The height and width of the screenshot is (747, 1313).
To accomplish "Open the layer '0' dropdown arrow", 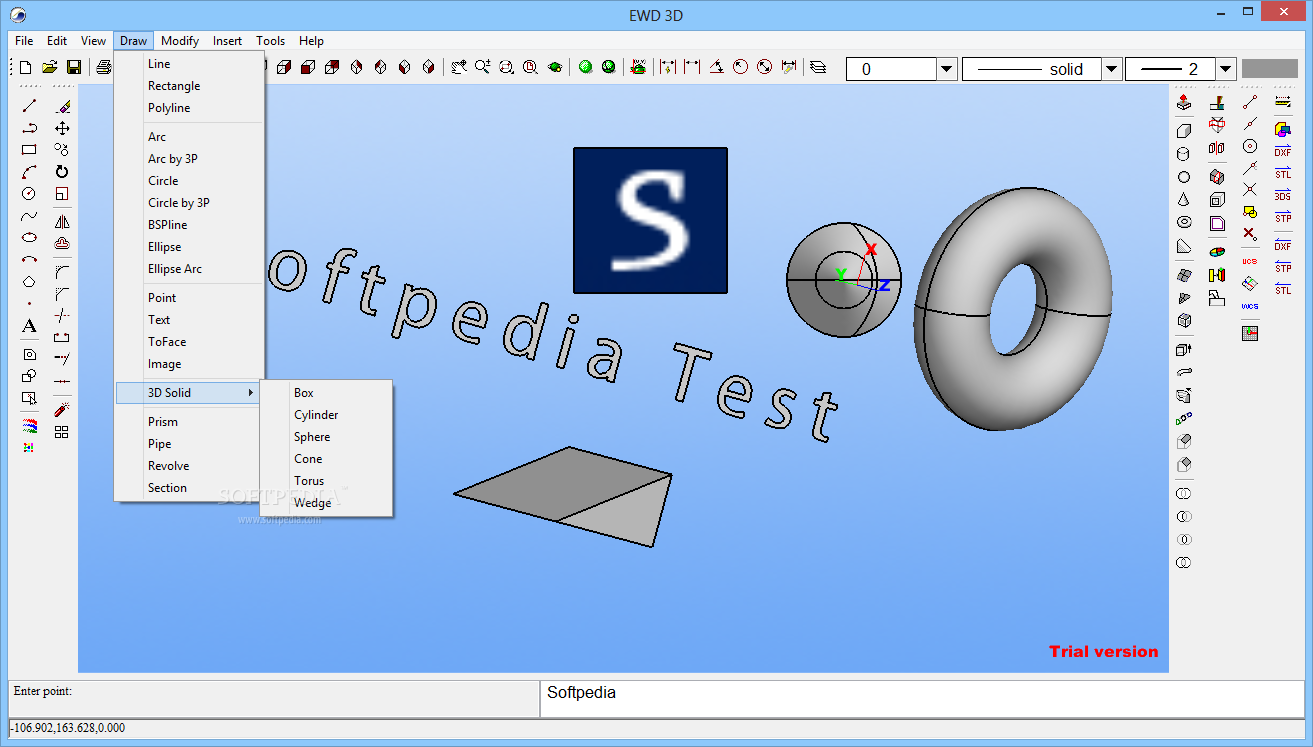I will 946,69.
